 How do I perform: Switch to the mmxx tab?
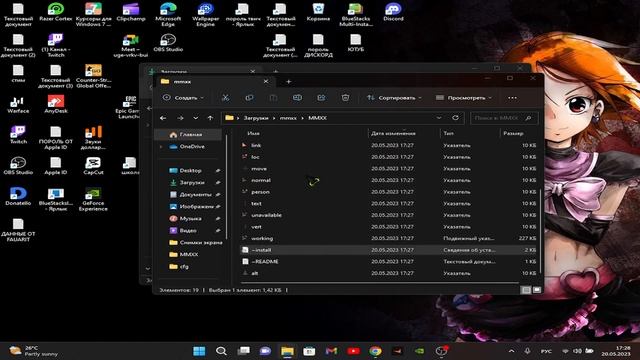click(212, 82)
